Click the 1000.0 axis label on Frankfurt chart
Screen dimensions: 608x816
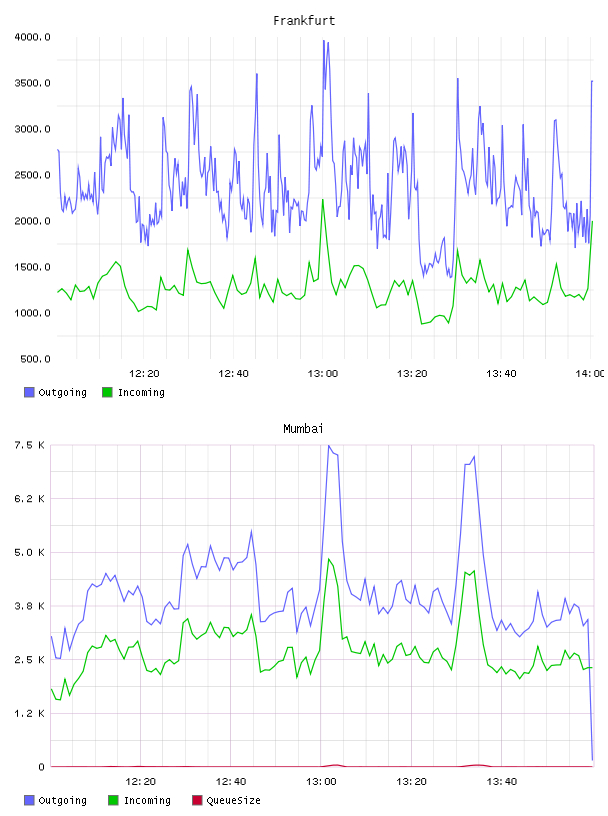(32, 313)
